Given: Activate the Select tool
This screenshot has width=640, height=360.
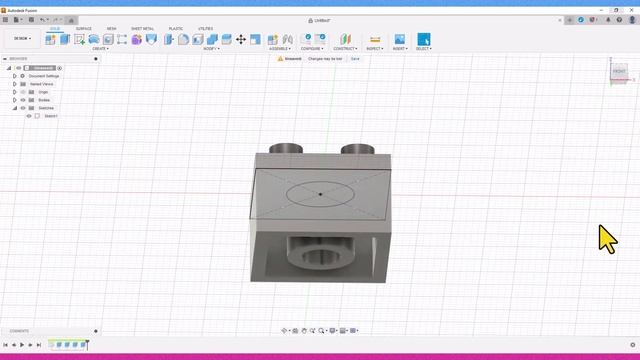Looking at the screenshot, I should pyautogui.click(x=424, y=39).
